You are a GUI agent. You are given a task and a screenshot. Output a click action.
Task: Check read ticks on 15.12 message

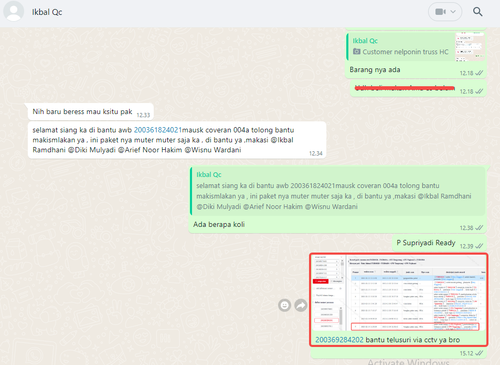pyautogui.click(x=479, y=353)
